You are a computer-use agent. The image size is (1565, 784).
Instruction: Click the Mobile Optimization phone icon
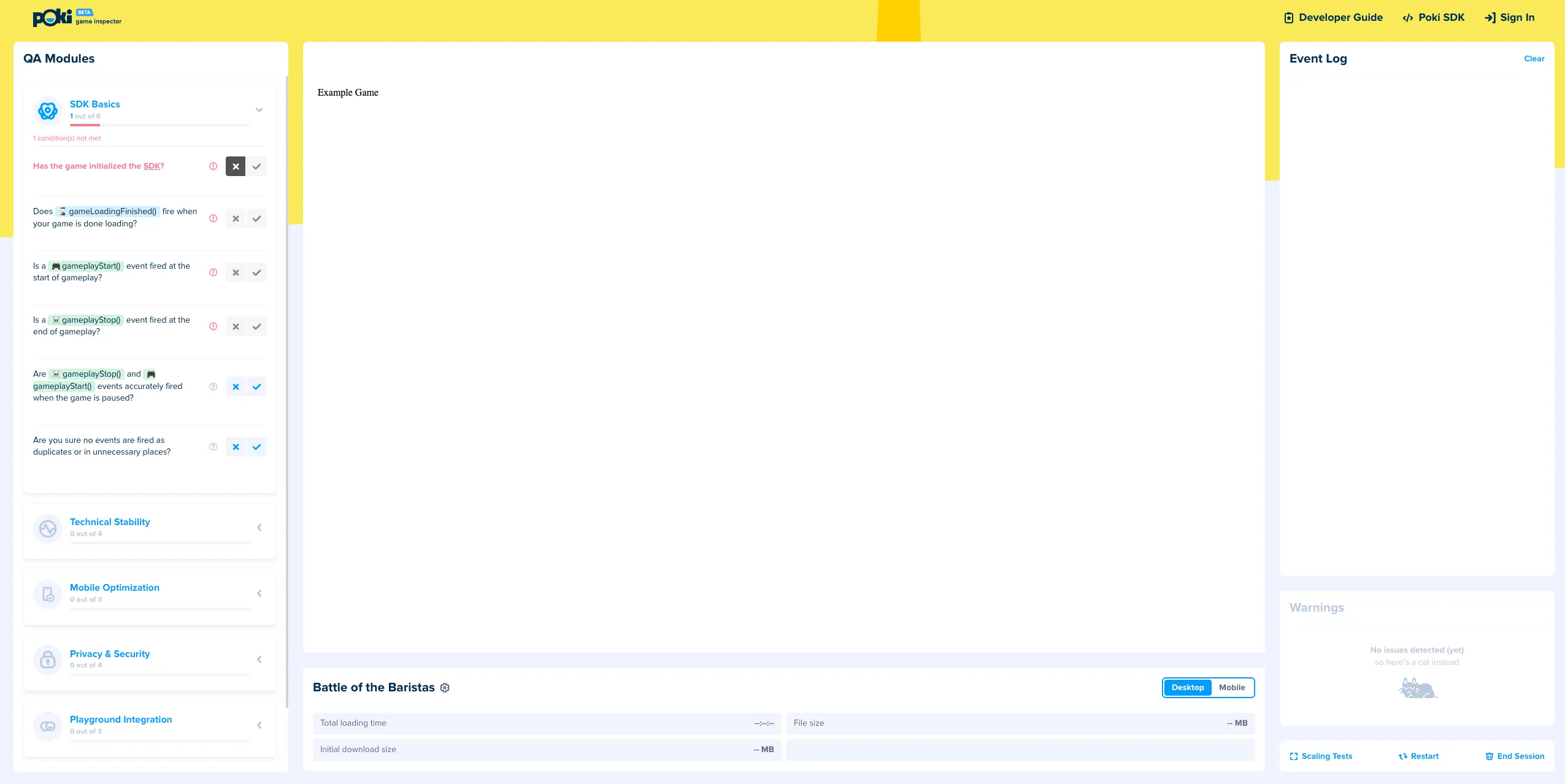(48, 594)
